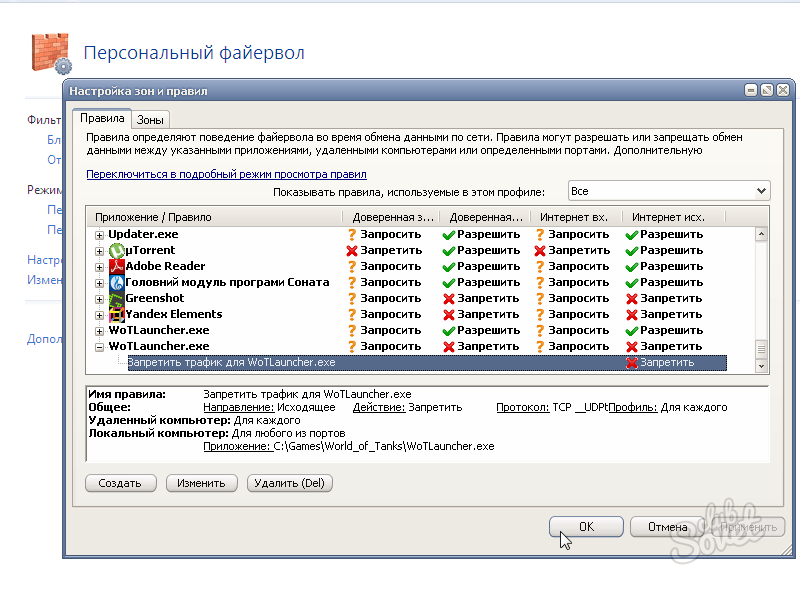Click the µTorrent application icon
The image size is (800, 600).
pyautogui.click(x=116, y=250)
